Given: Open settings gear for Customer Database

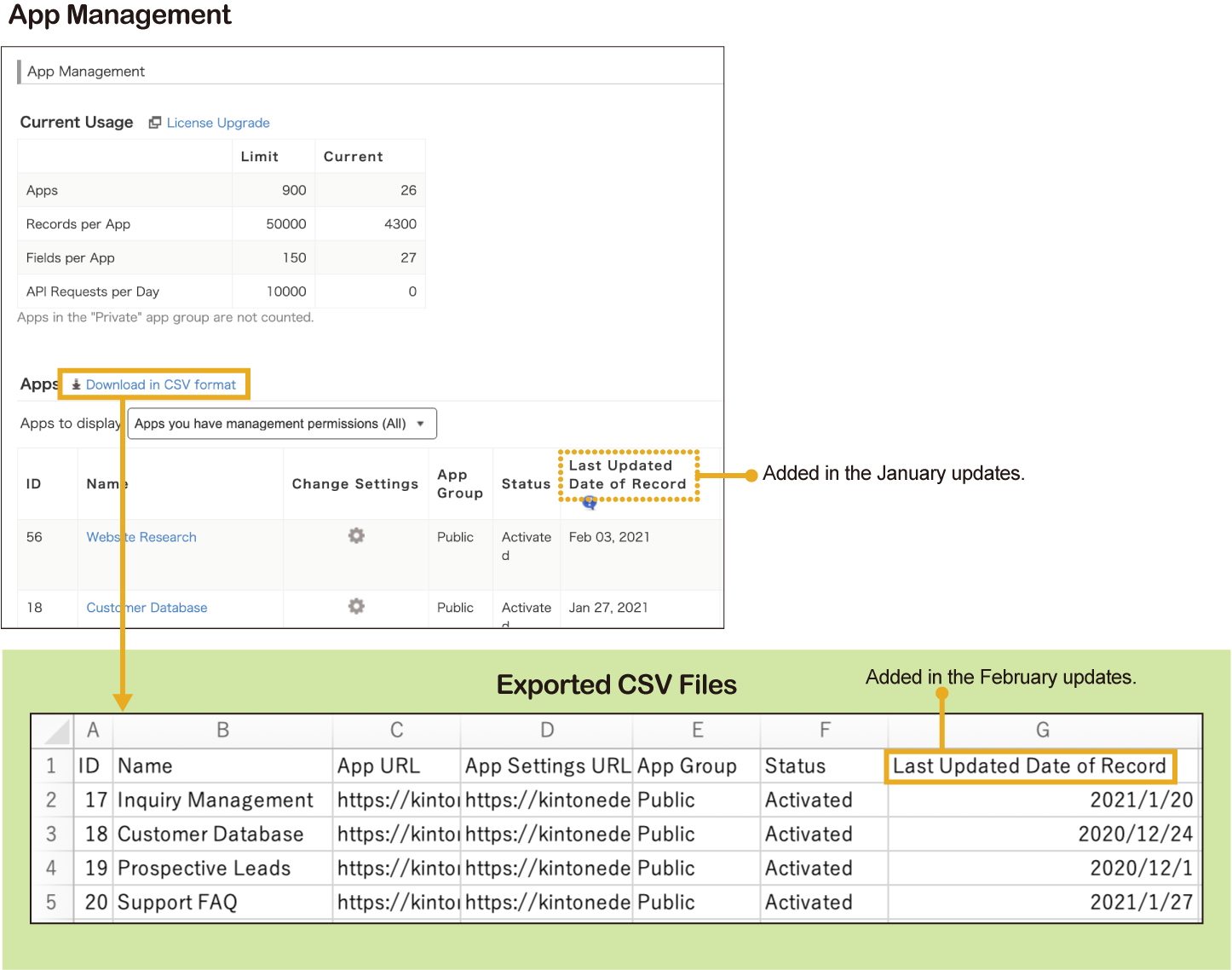Looking at the screenshot, I should 356,606.
